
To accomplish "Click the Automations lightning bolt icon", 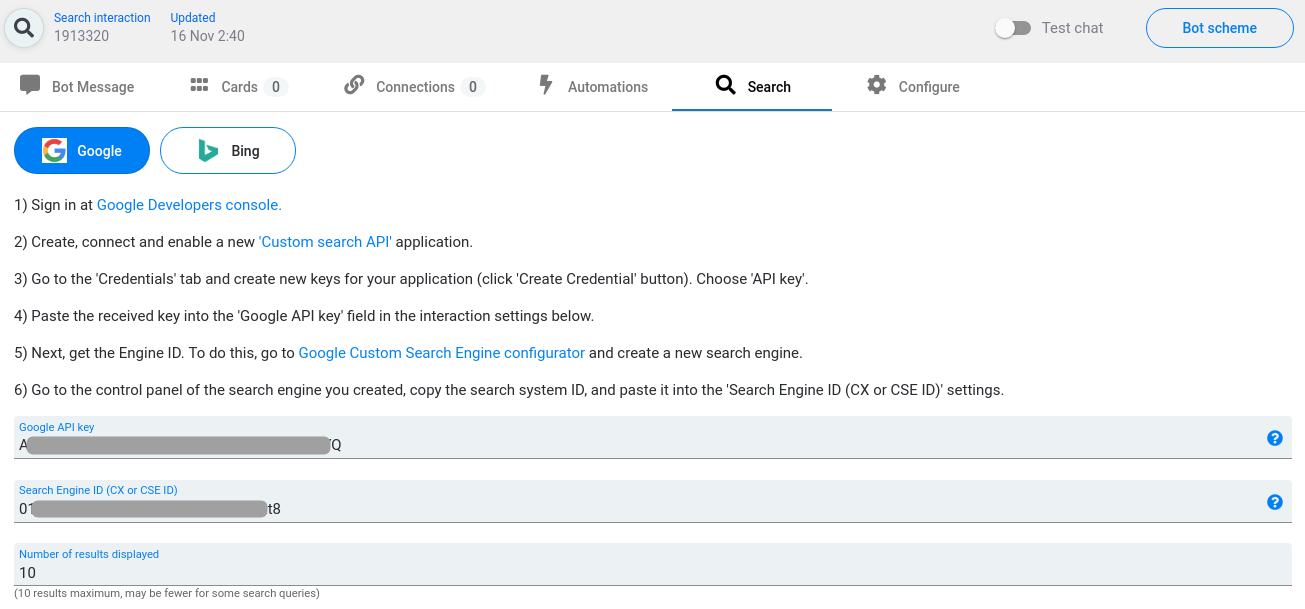I will click(x=545, y=85).
